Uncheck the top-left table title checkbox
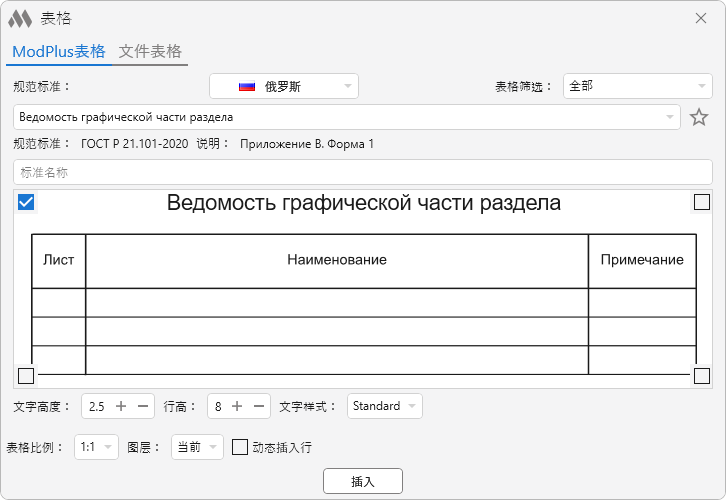Viewport: 726px width, 500px height. (26, 203)
